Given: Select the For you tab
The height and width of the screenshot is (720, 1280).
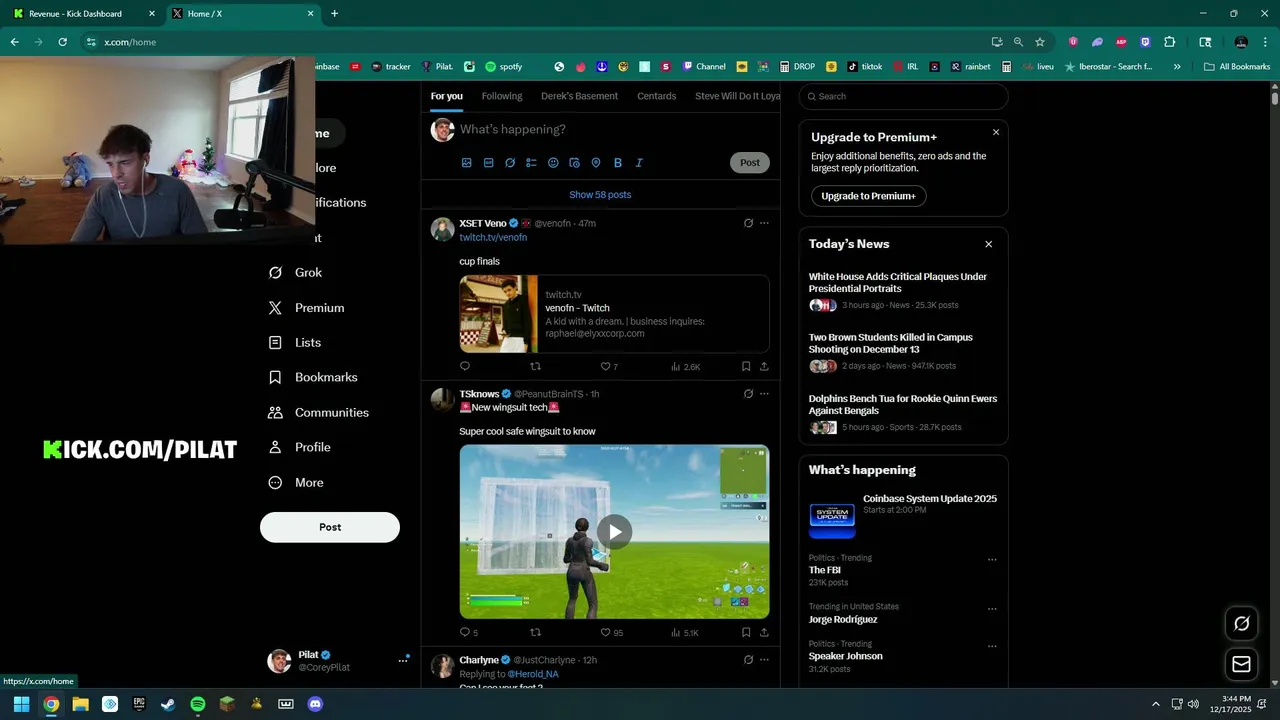Looking at the screenshot, I should [x=447, y=96].
